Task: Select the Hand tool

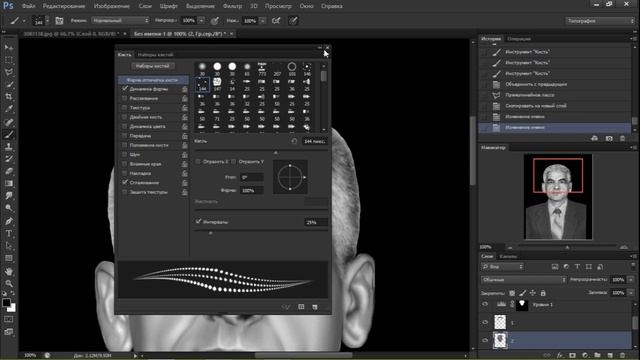Action: tap(9, 271)
